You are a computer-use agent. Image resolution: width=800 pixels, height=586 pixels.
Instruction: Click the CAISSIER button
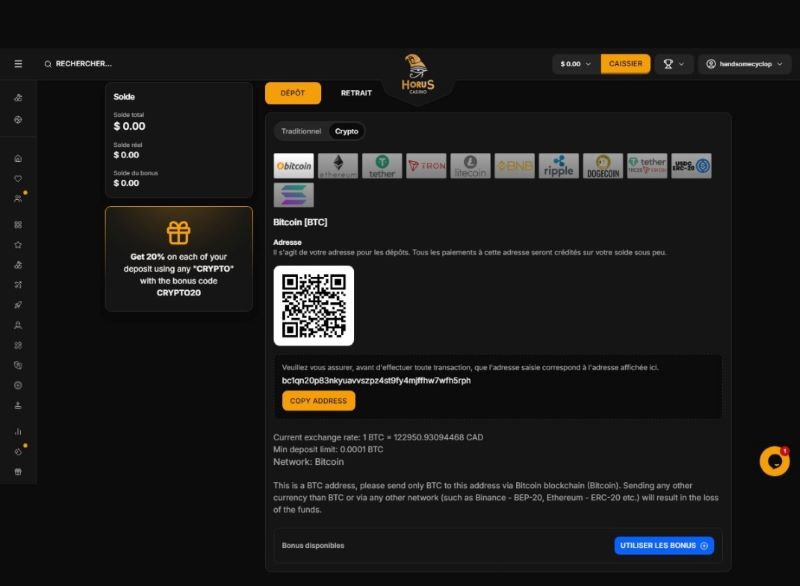(626, 64)
